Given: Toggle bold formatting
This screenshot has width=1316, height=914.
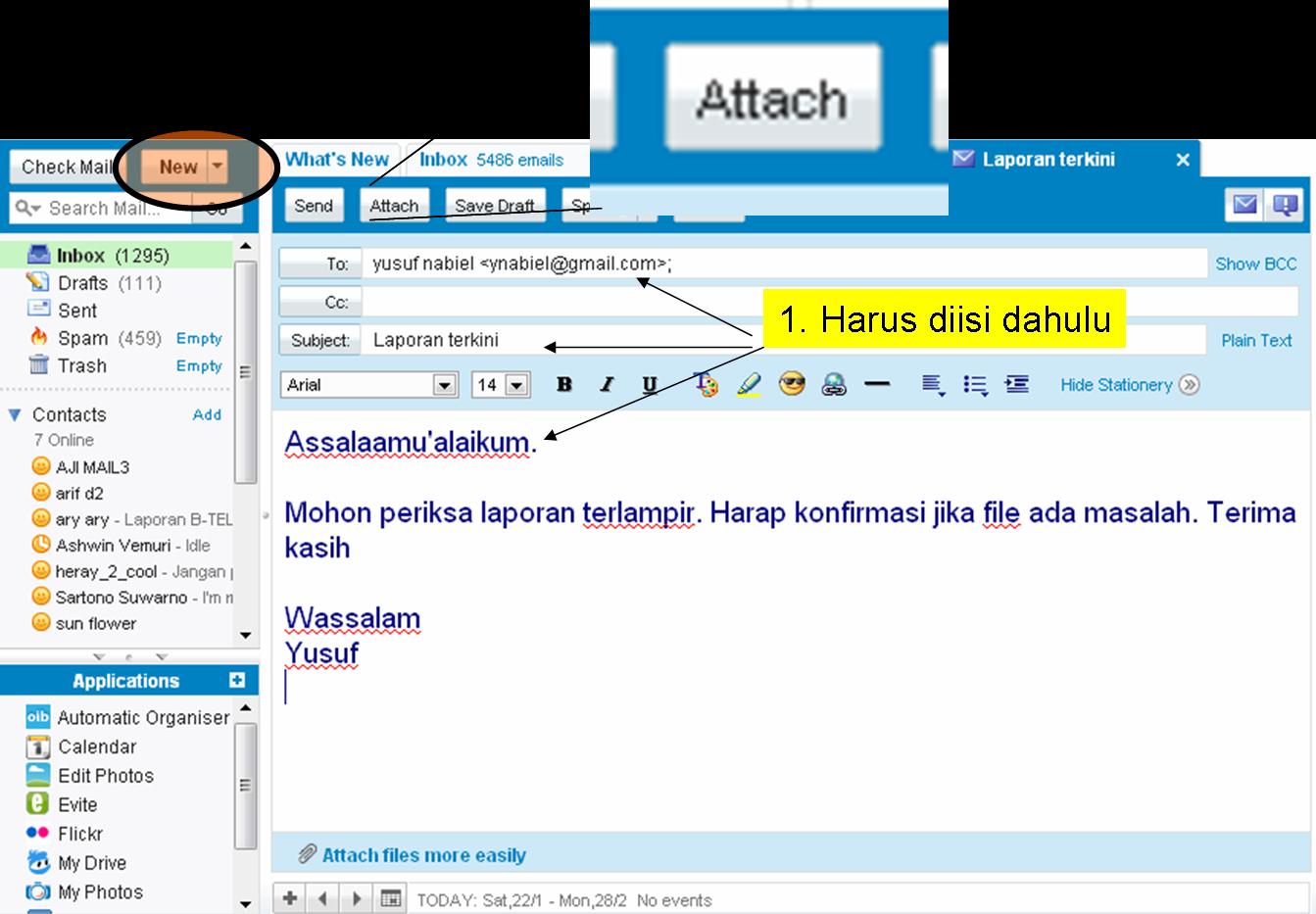Looking at the screenshot, I should click(x=563, y=384).
